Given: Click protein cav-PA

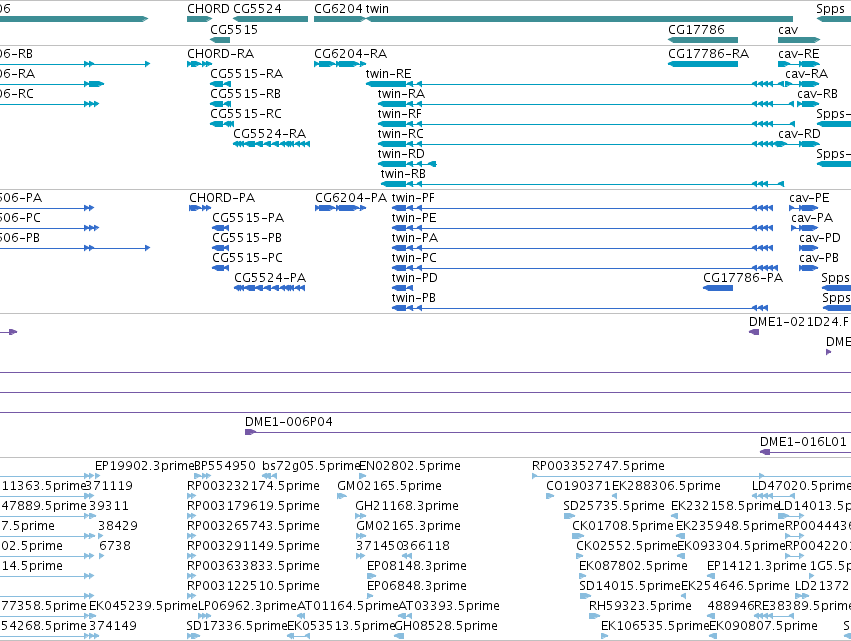Looking at the screenshot, I should pyautogui.click(x=812, y=218).
